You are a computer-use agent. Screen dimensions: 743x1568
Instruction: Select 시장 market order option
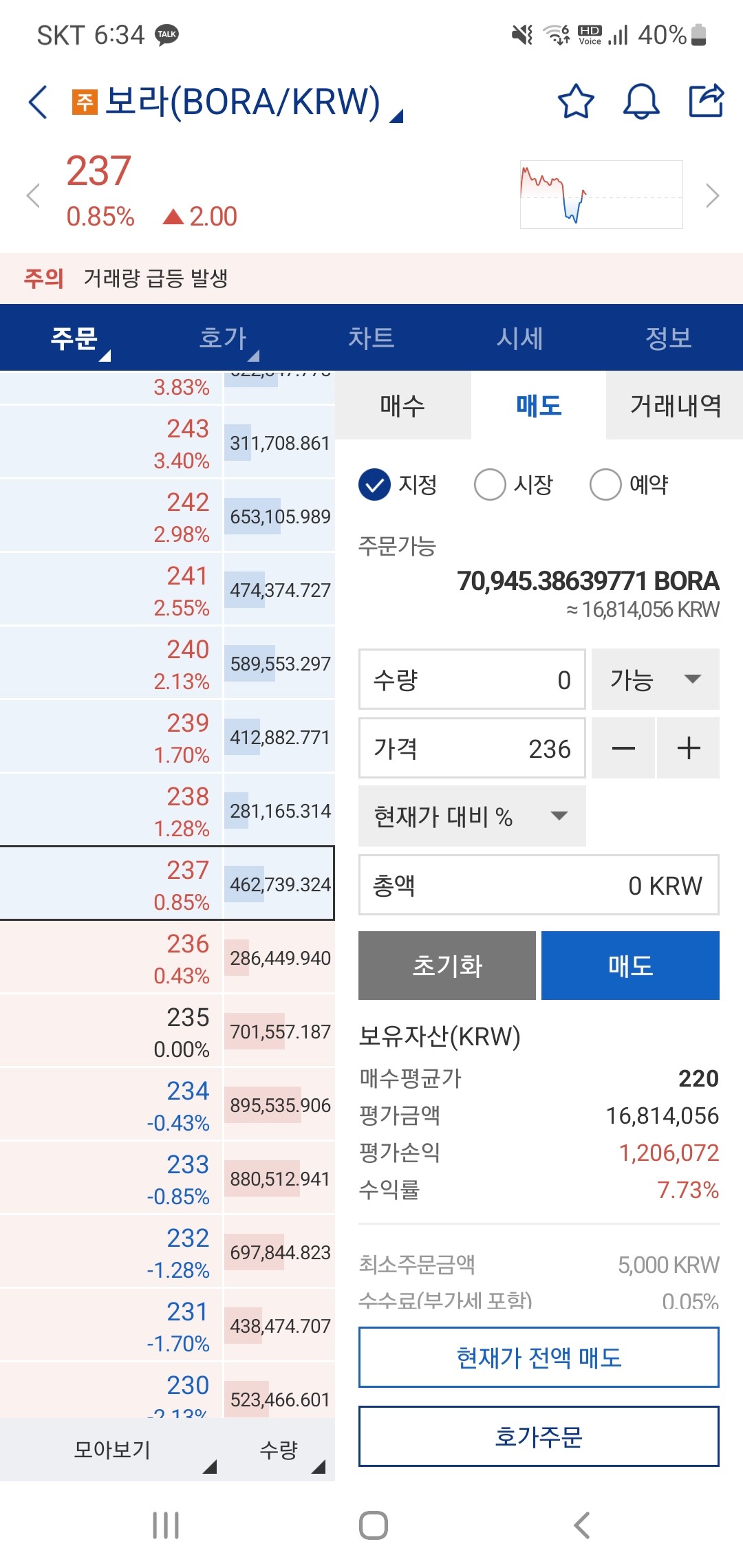coord(513,484)
